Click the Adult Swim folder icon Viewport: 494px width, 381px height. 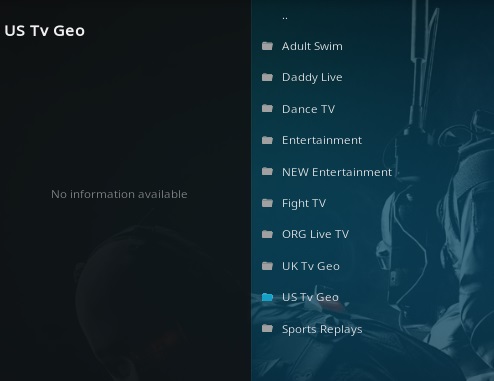(267, 46)
